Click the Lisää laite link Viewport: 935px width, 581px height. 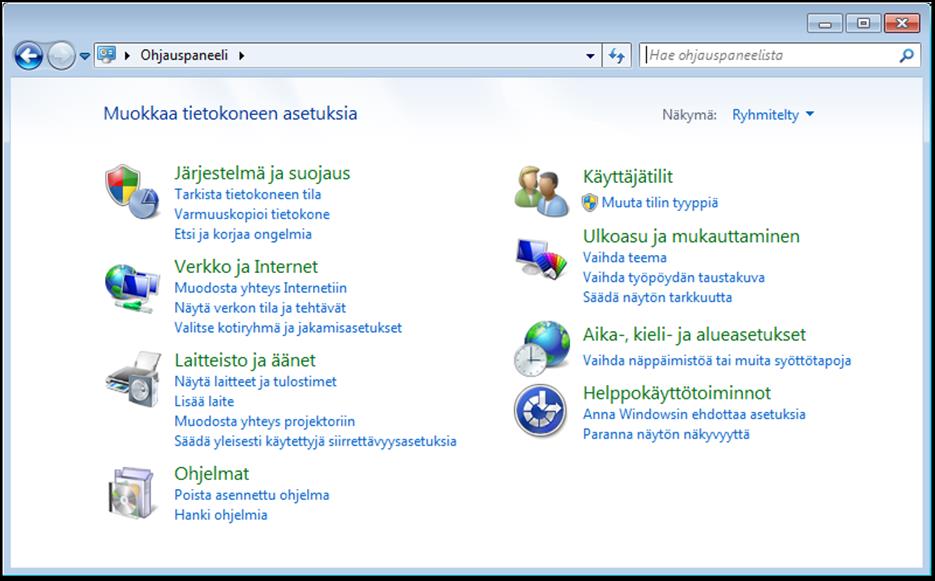pyautogui.click(x=204, y=401)
